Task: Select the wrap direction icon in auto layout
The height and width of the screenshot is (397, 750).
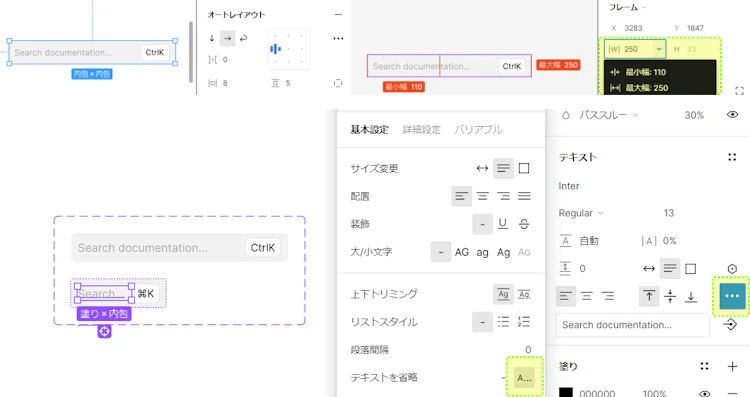Action: coord(243,38)
